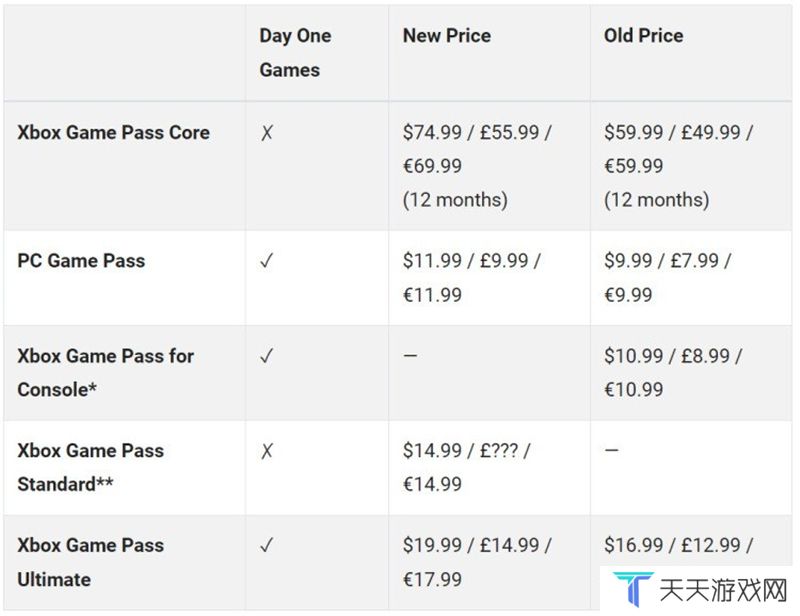Click the X mark in Game Pass Standard row

[267, 451]
